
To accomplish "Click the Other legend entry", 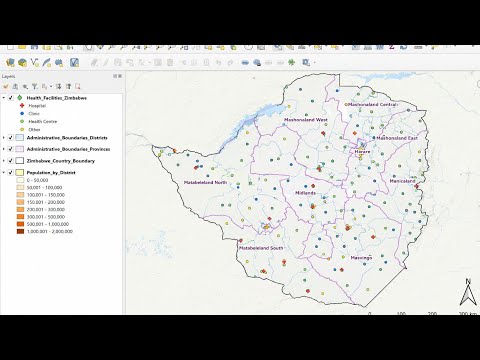I will [34, 130].
